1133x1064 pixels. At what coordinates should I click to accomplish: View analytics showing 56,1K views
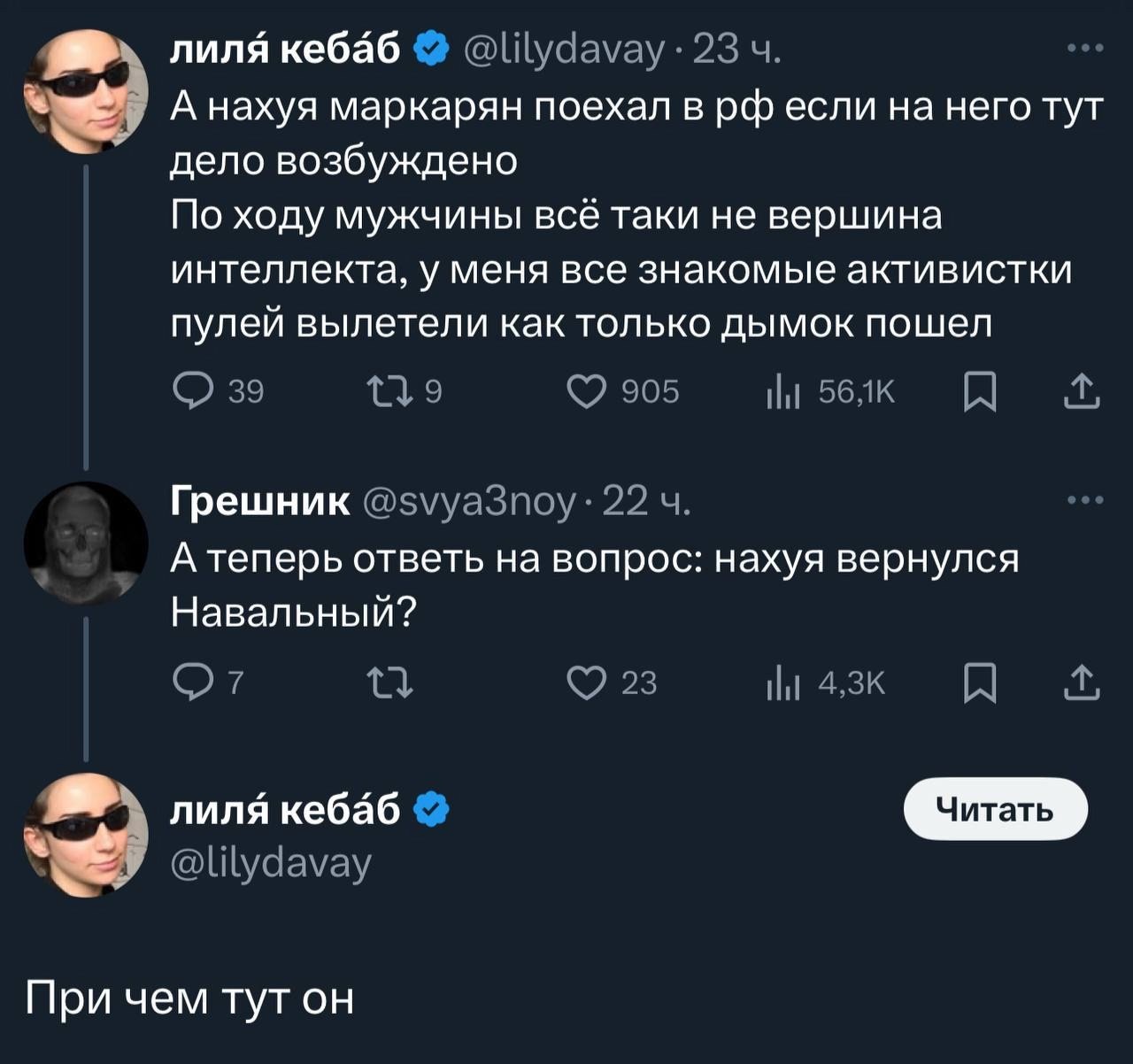coord(783,390)
